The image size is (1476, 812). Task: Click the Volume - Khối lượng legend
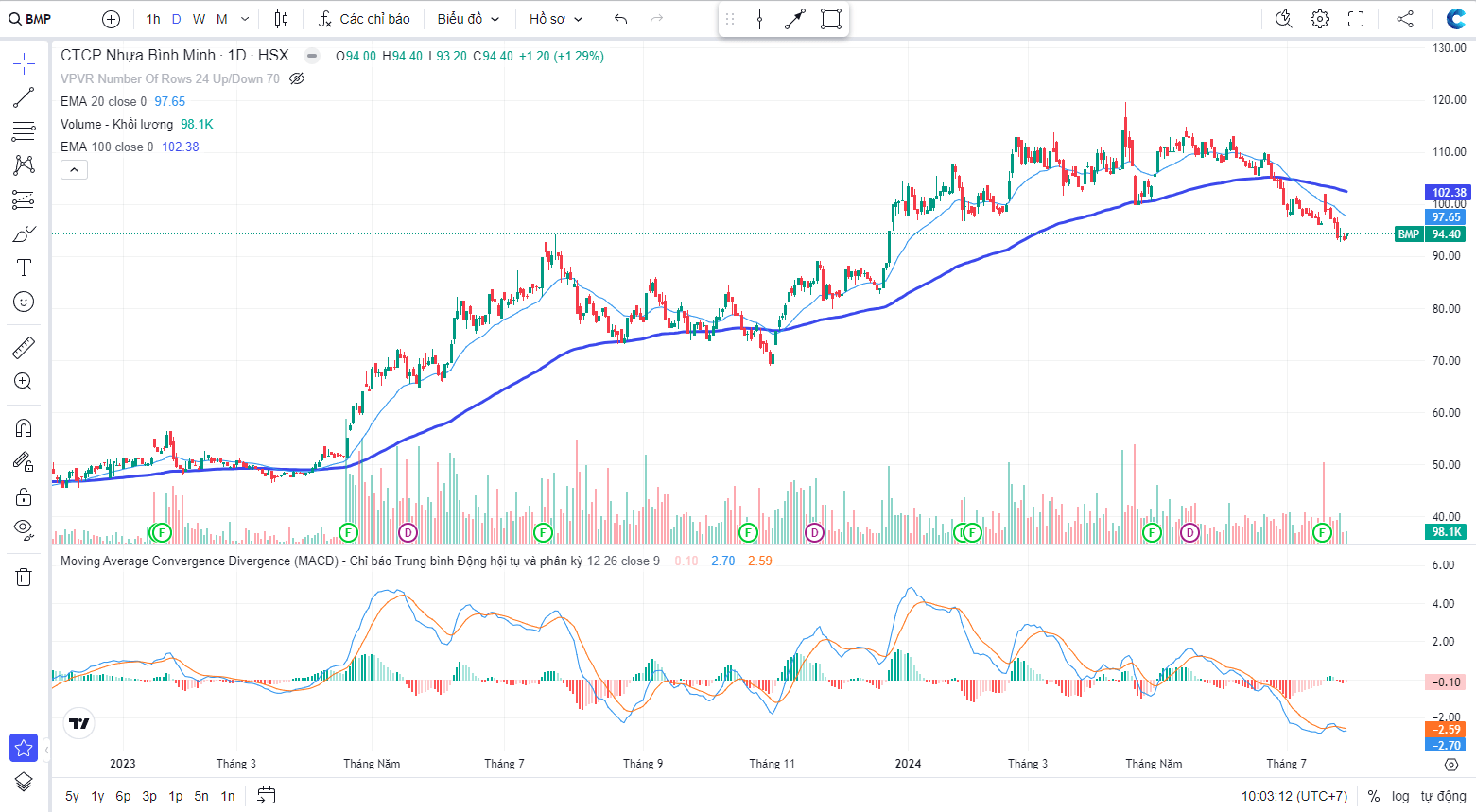116,124
